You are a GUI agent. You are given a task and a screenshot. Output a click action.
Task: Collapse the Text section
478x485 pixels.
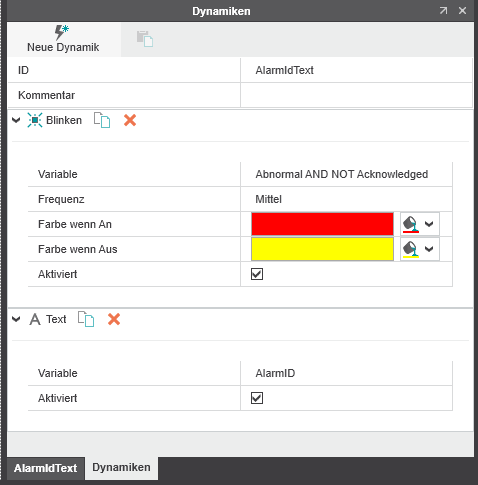16,319
